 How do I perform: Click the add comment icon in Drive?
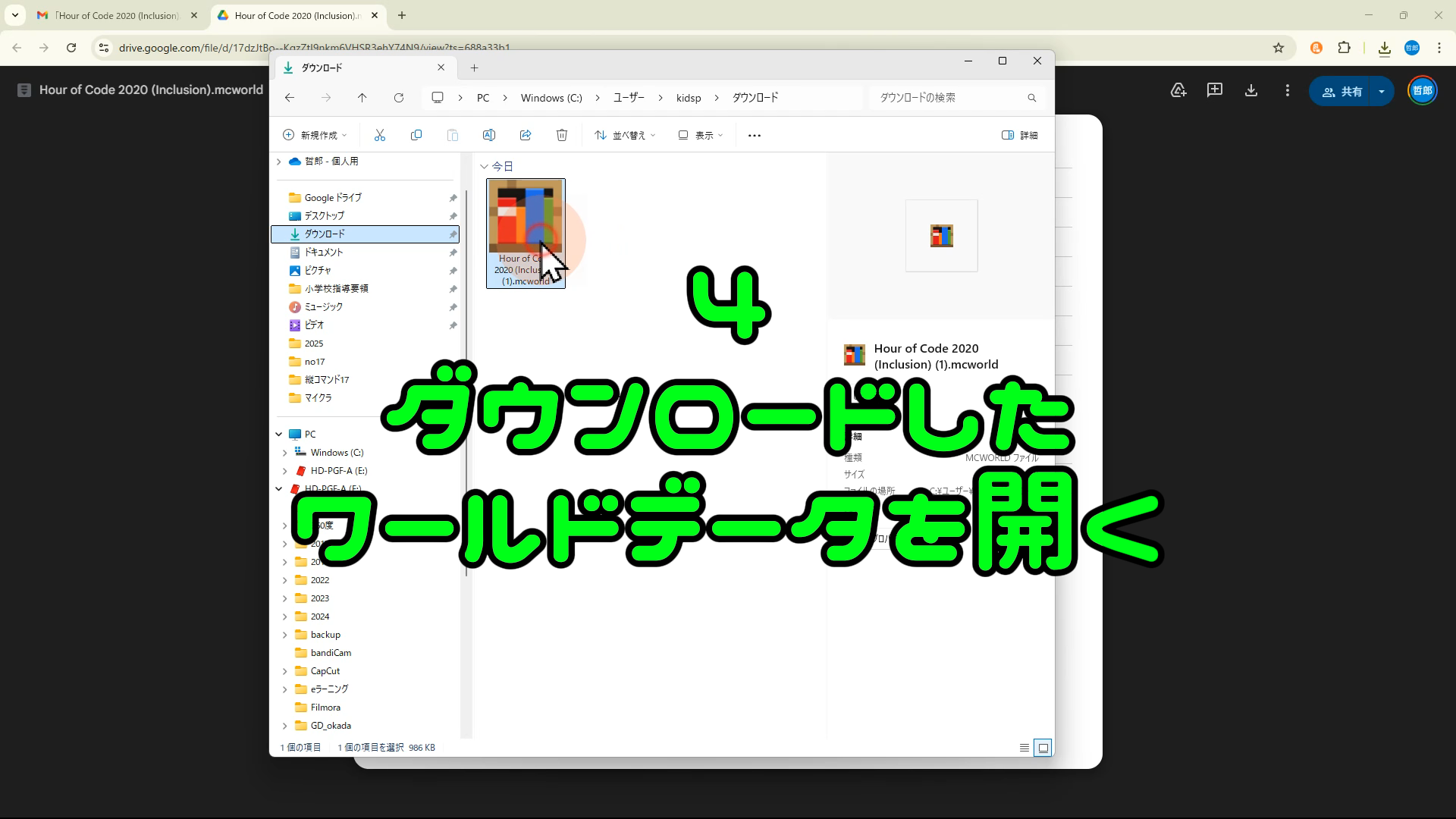coord(1215,91)
